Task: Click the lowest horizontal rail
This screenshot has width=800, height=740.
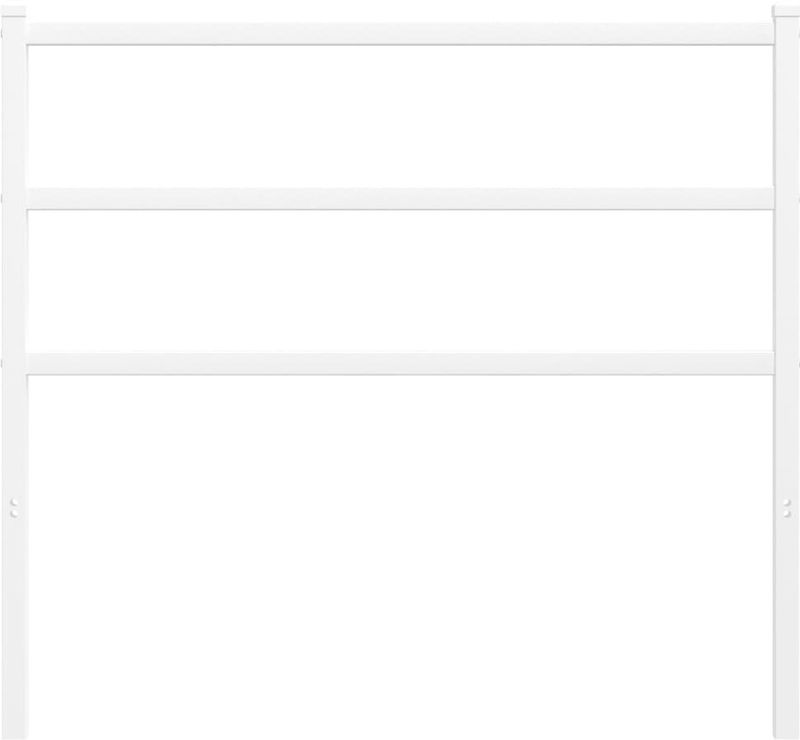Action: [x=400, y=363]
